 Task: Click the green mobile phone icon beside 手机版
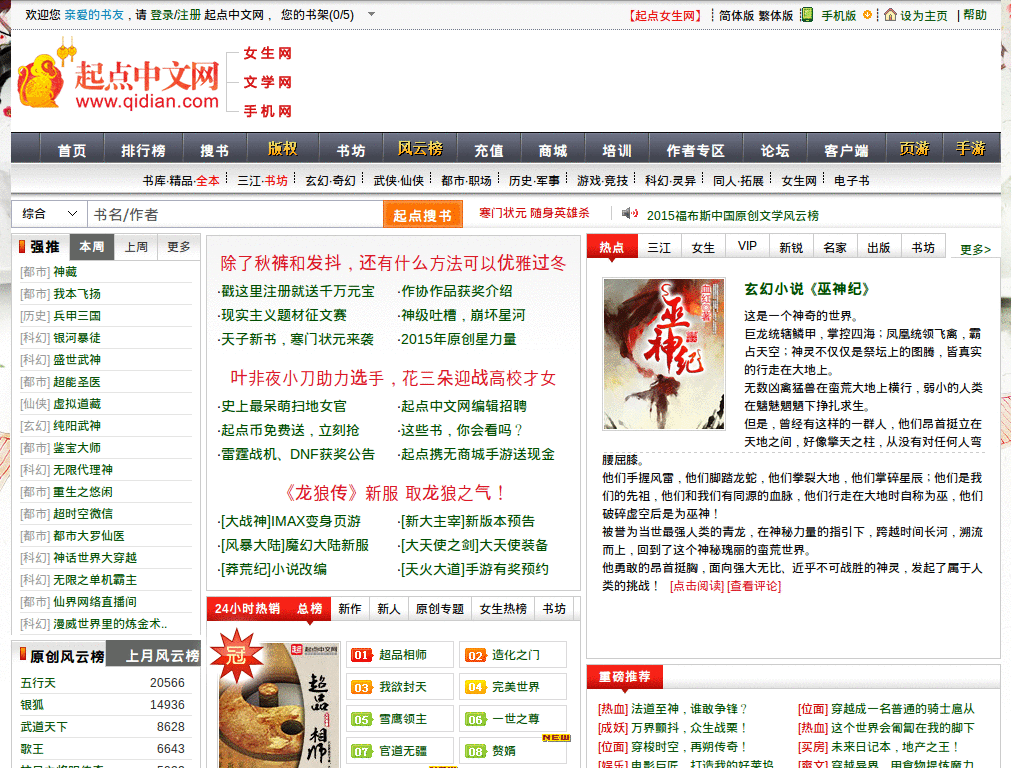pos(807,14)
